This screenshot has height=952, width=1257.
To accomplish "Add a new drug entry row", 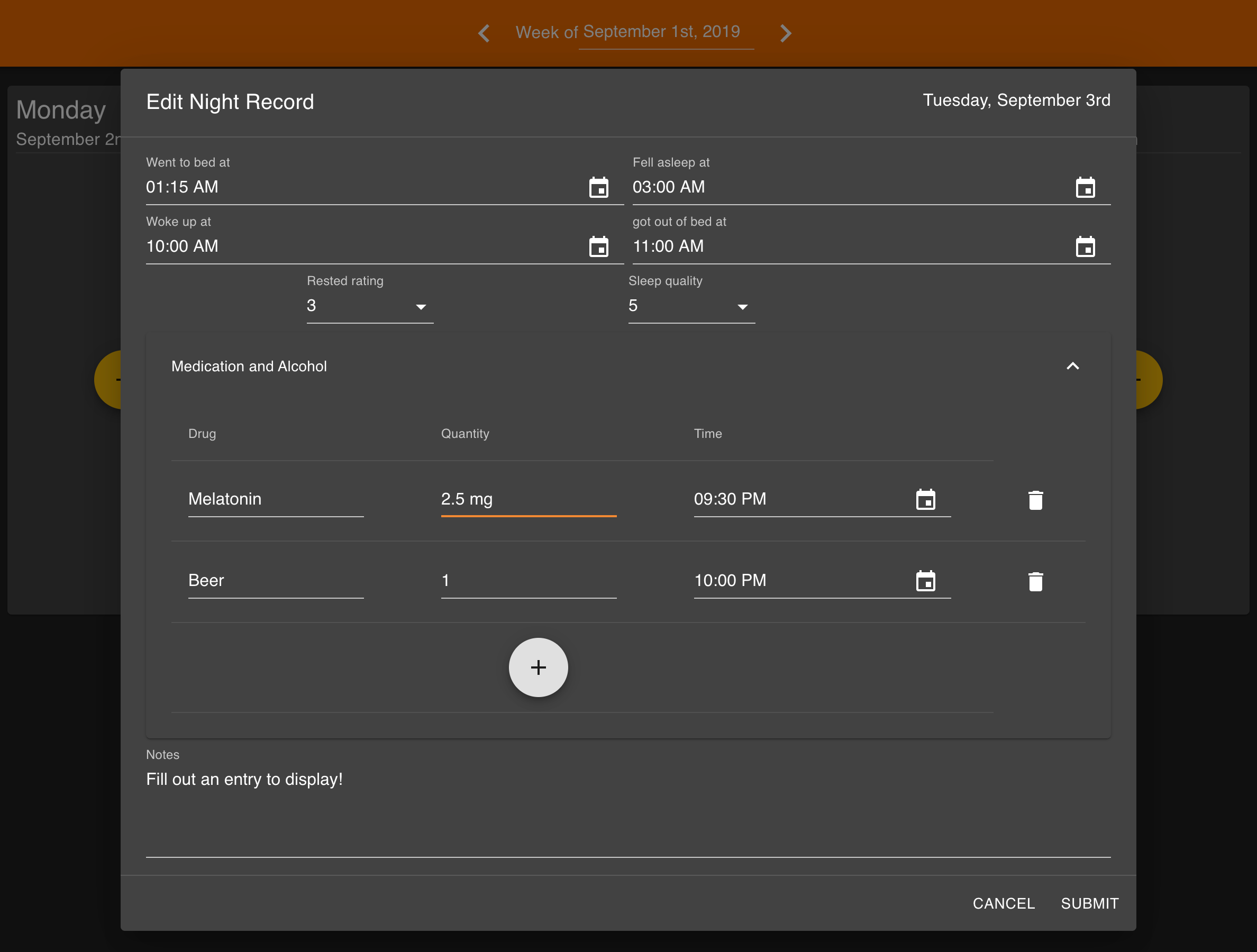I will tap(538, 667).
